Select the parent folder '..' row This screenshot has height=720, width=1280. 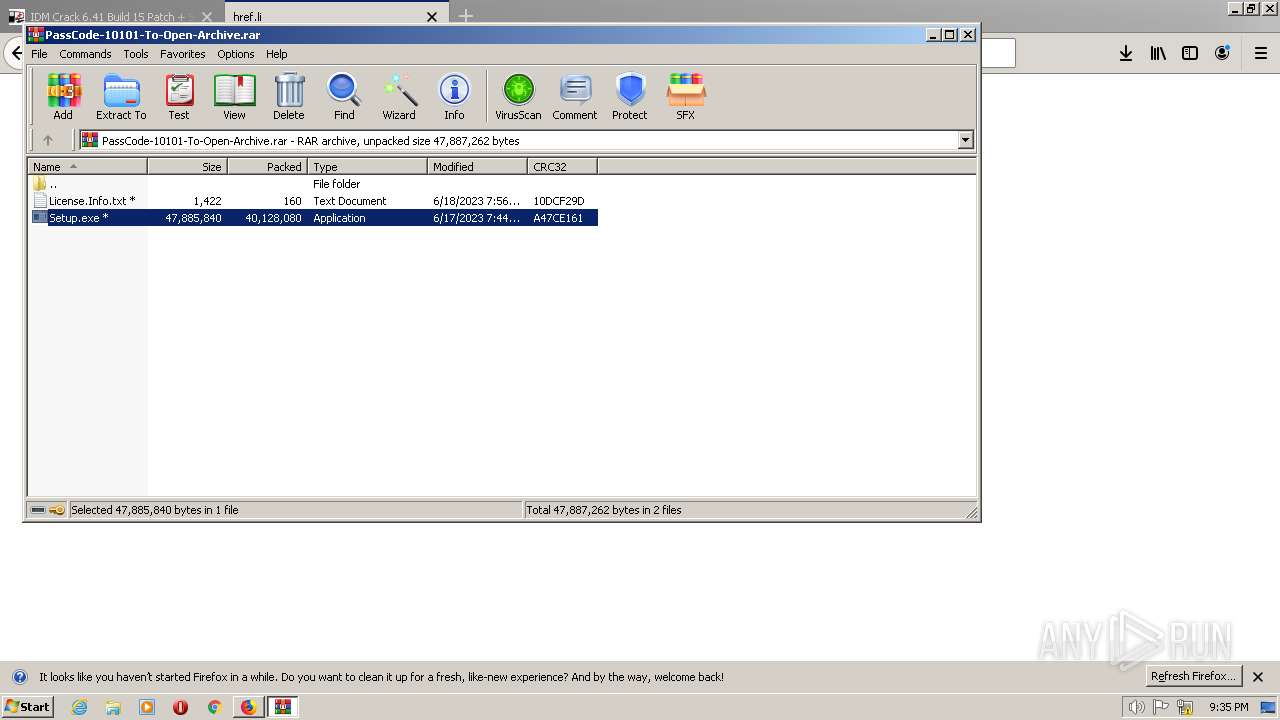click(x=313, y=184)
